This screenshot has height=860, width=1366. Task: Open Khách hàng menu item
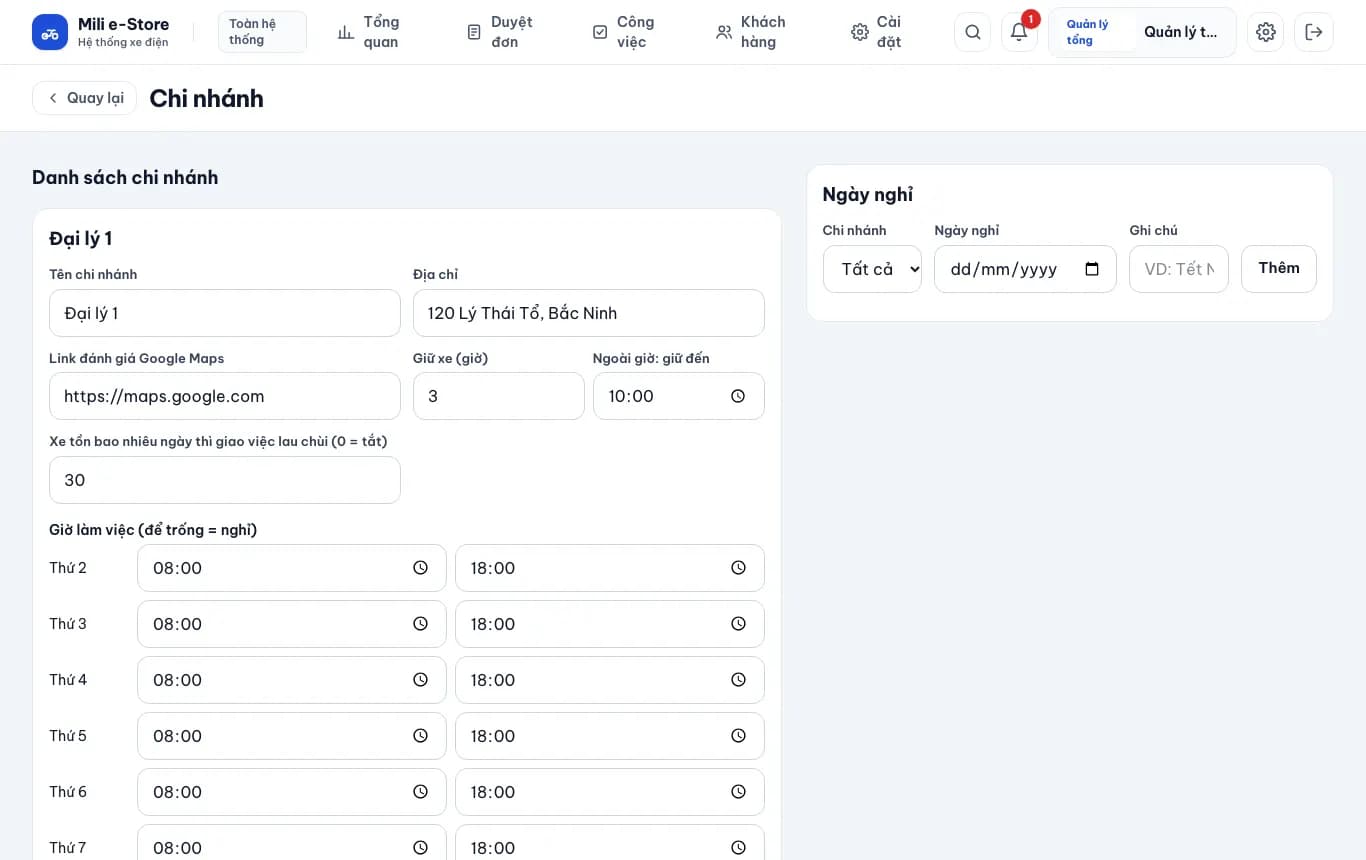(x=751, y=32)
